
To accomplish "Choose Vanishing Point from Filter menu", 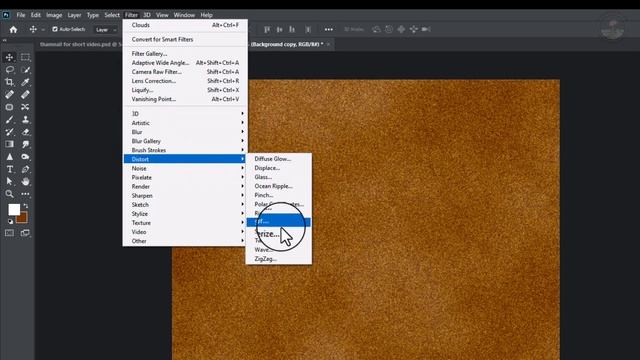I will pyautogui.click(x=185, y=99).
